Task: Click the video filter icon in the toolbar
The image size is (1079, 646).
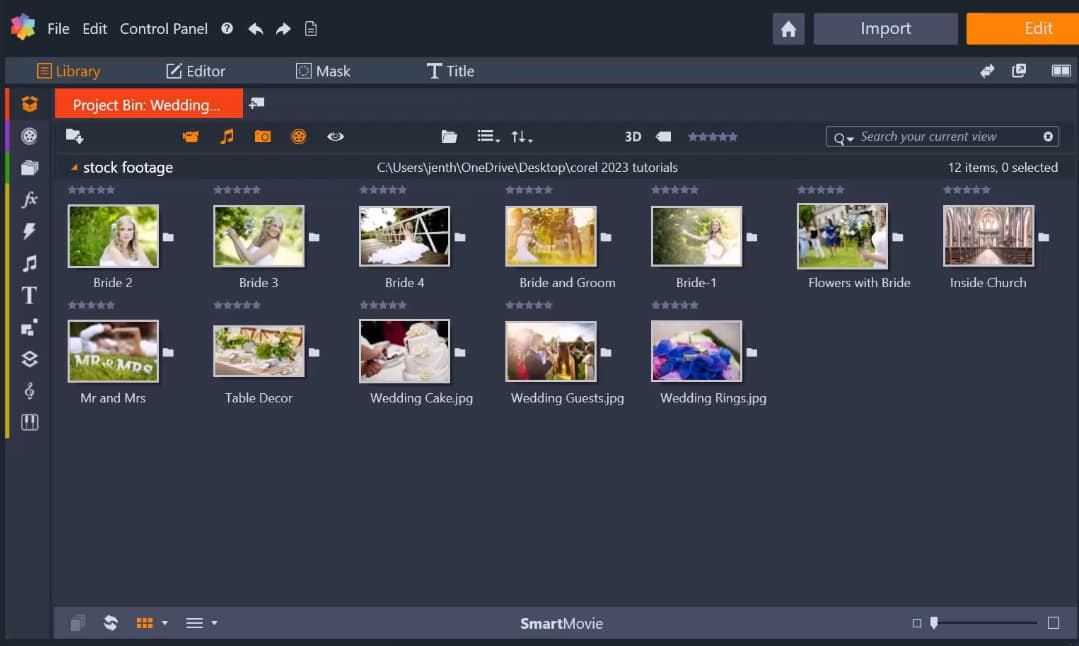Action: coord(189,136)
